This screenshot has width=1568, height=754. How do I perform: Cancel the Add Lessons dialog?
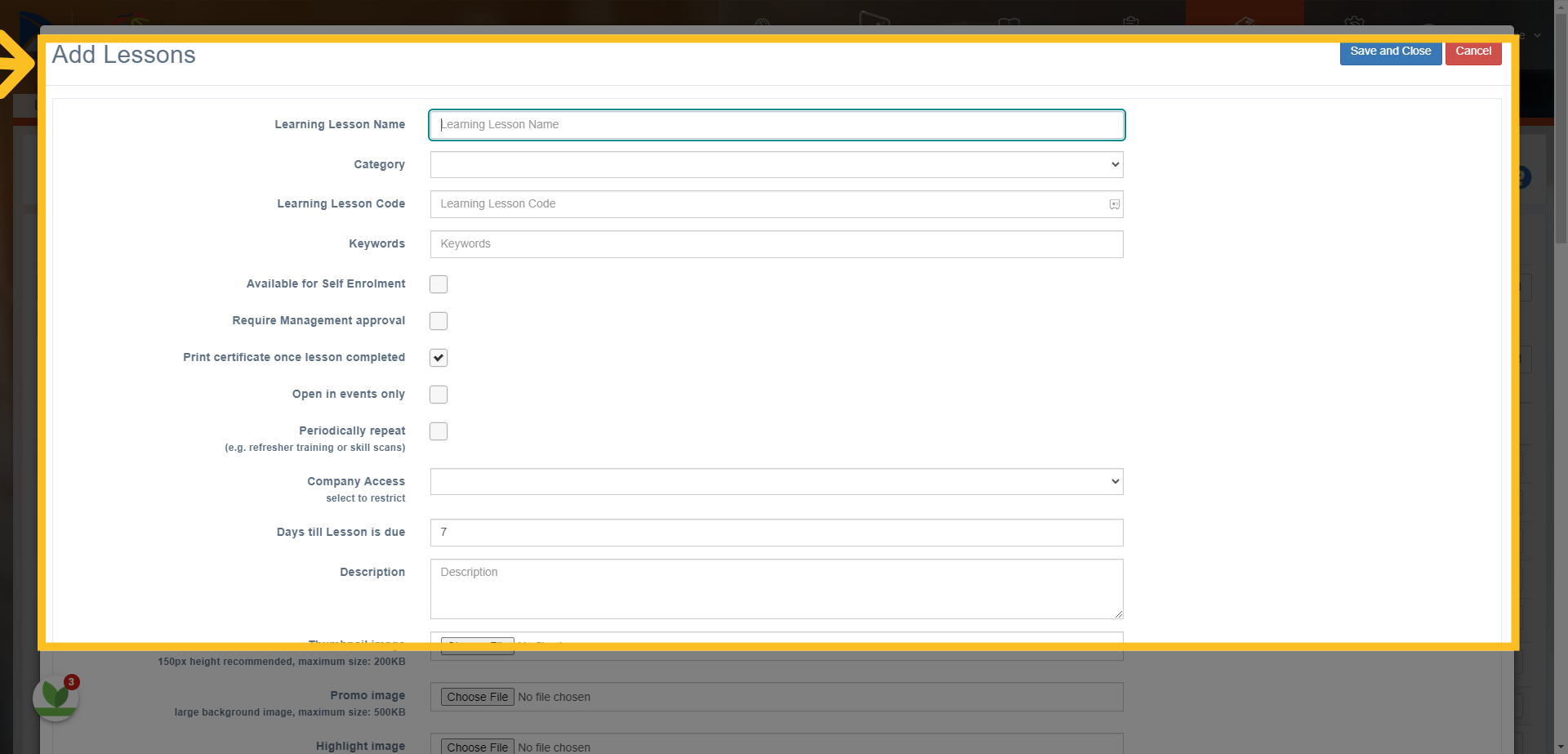pyautogui.click(x=1473, y=51)
